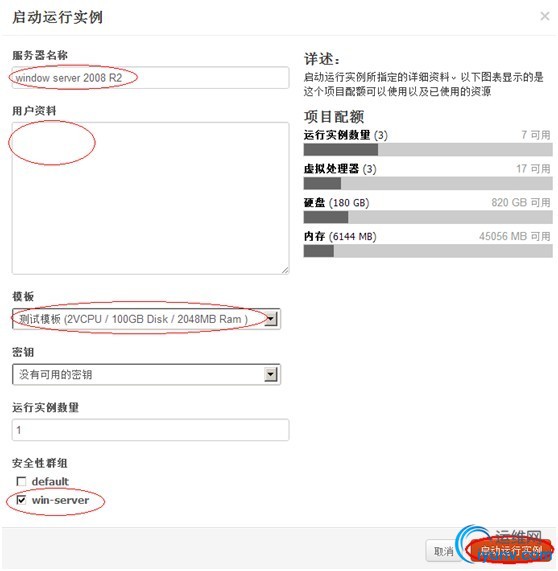Click the 虚拟处理器 quota progress bar
The width and height of the screenshot is (558, 571).
tap(428, 183)
